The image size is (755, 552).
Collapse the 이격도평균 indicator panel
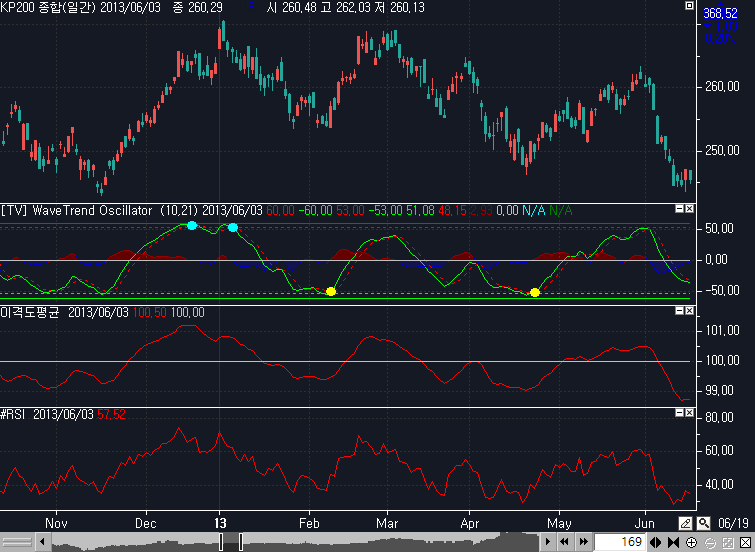(679, 312)
